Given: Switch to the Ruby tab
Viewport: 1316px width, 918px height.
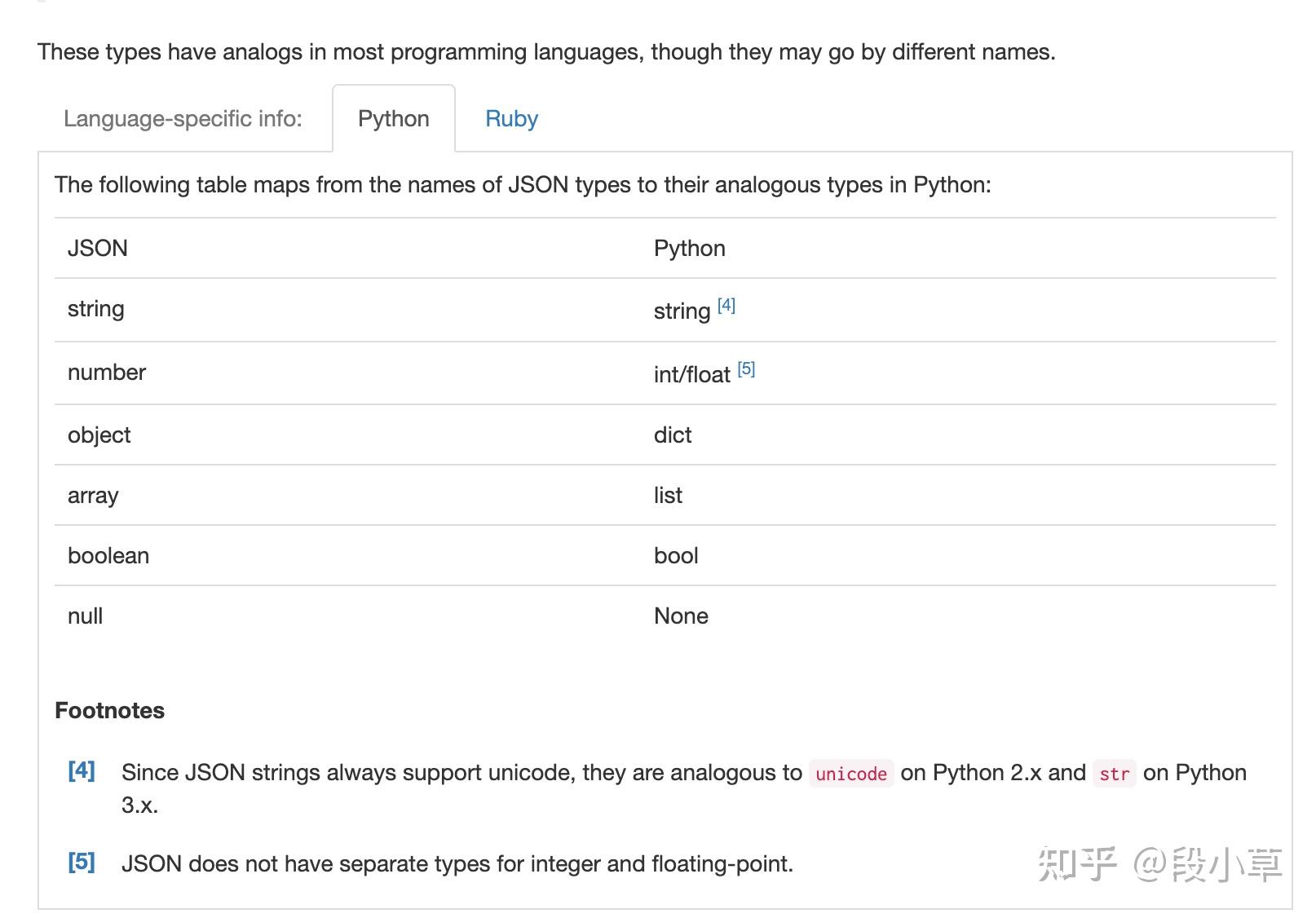Looking at the screenshot, I should (x=510, y=119).
